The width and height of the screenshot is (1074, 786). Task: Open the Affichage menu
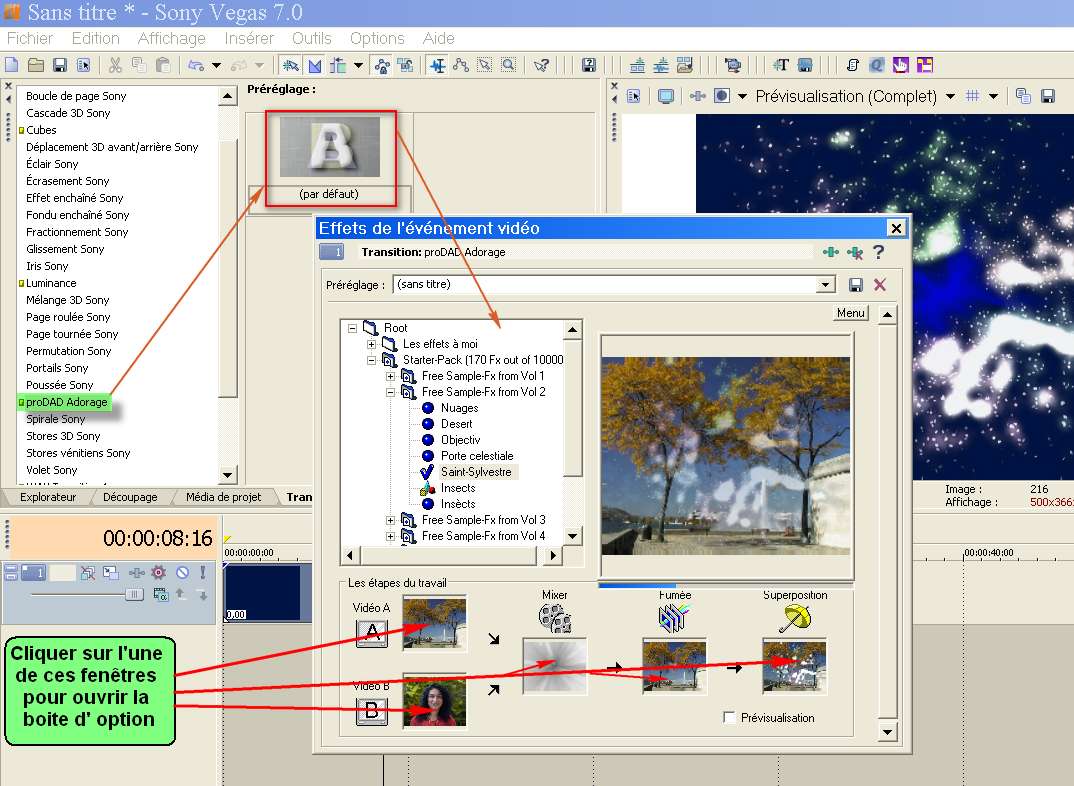point(171,38)
